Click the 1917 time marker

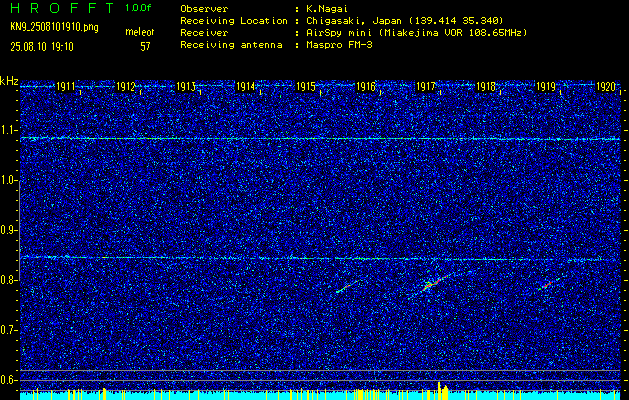coord(426,87)
